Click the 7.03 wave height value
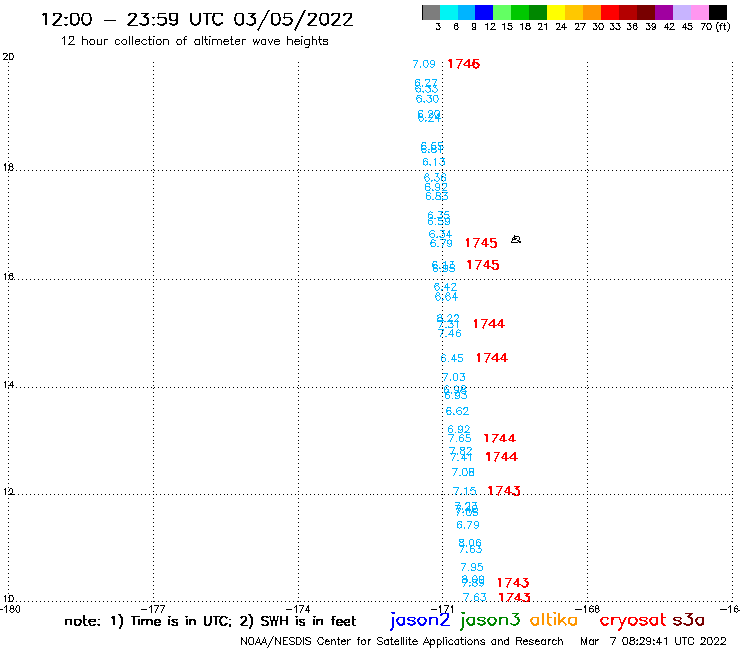Image resolution: width=740 pixels, height=650 pixels. pos(454,377)
